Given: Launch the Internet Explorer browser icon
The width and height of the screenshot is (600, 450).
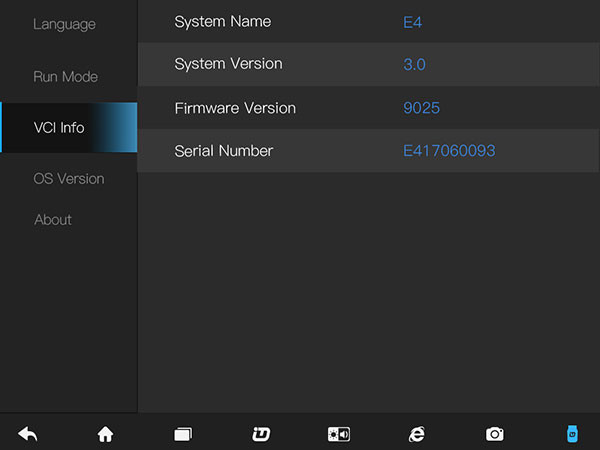Looking at the screenshot, I should pos(417,434).
